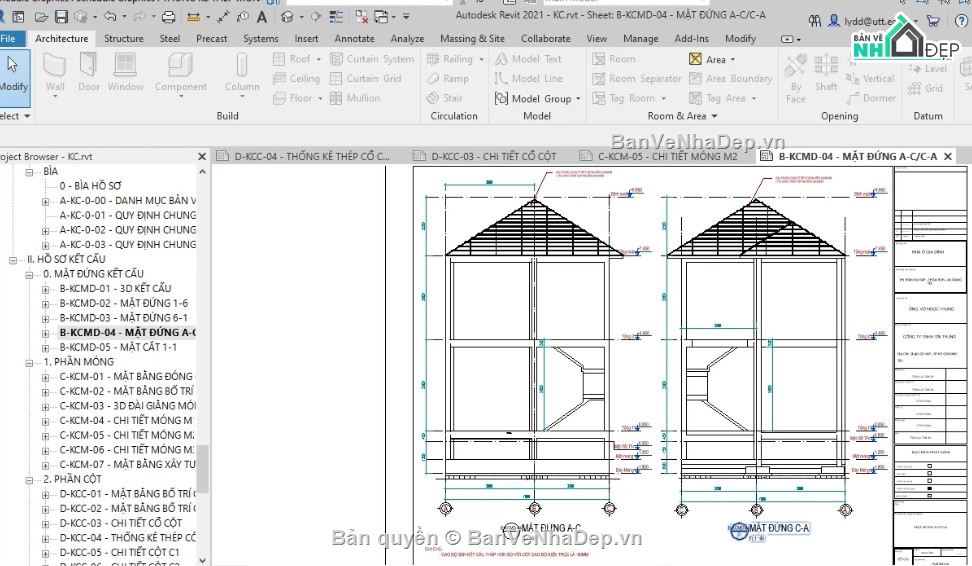The height and width of the screenshot is (566, 972).
Task: Open the Area dropdown in Room & Area
Action: click(733, 60)
